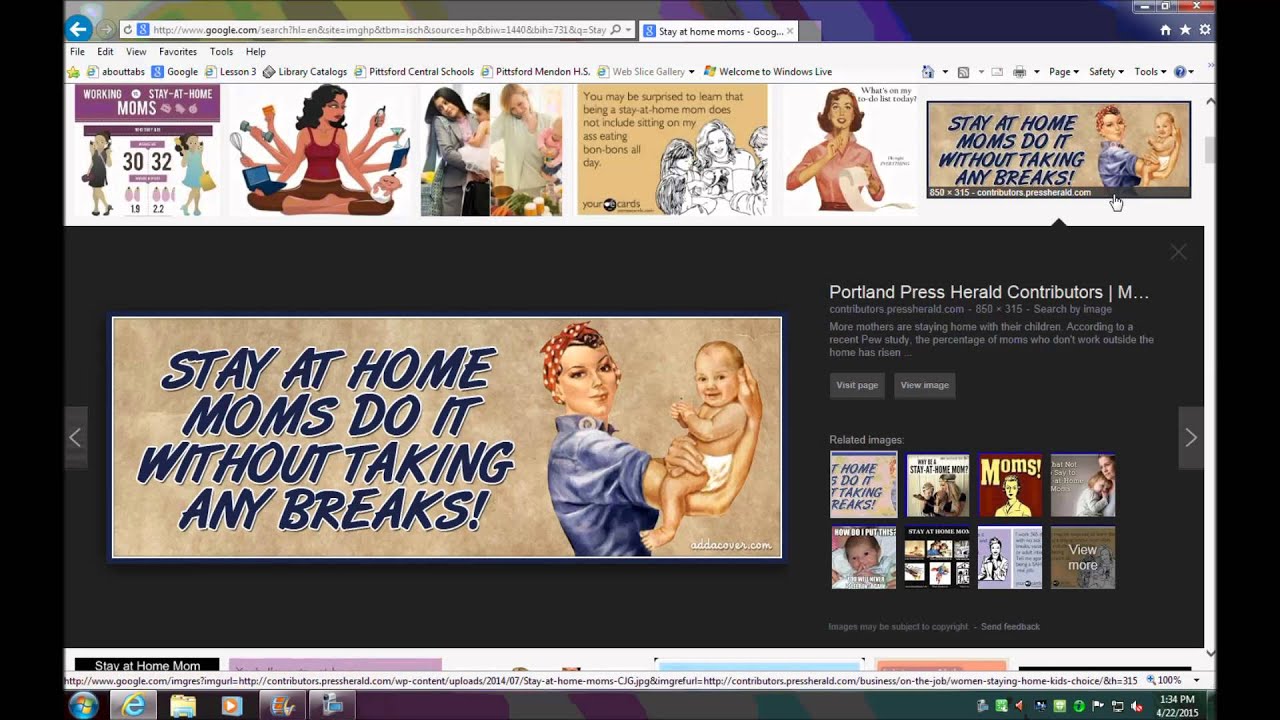Click the vertical scrollbar up arrow
Screen dimensions: 1280x720
tap(1210, 101)
